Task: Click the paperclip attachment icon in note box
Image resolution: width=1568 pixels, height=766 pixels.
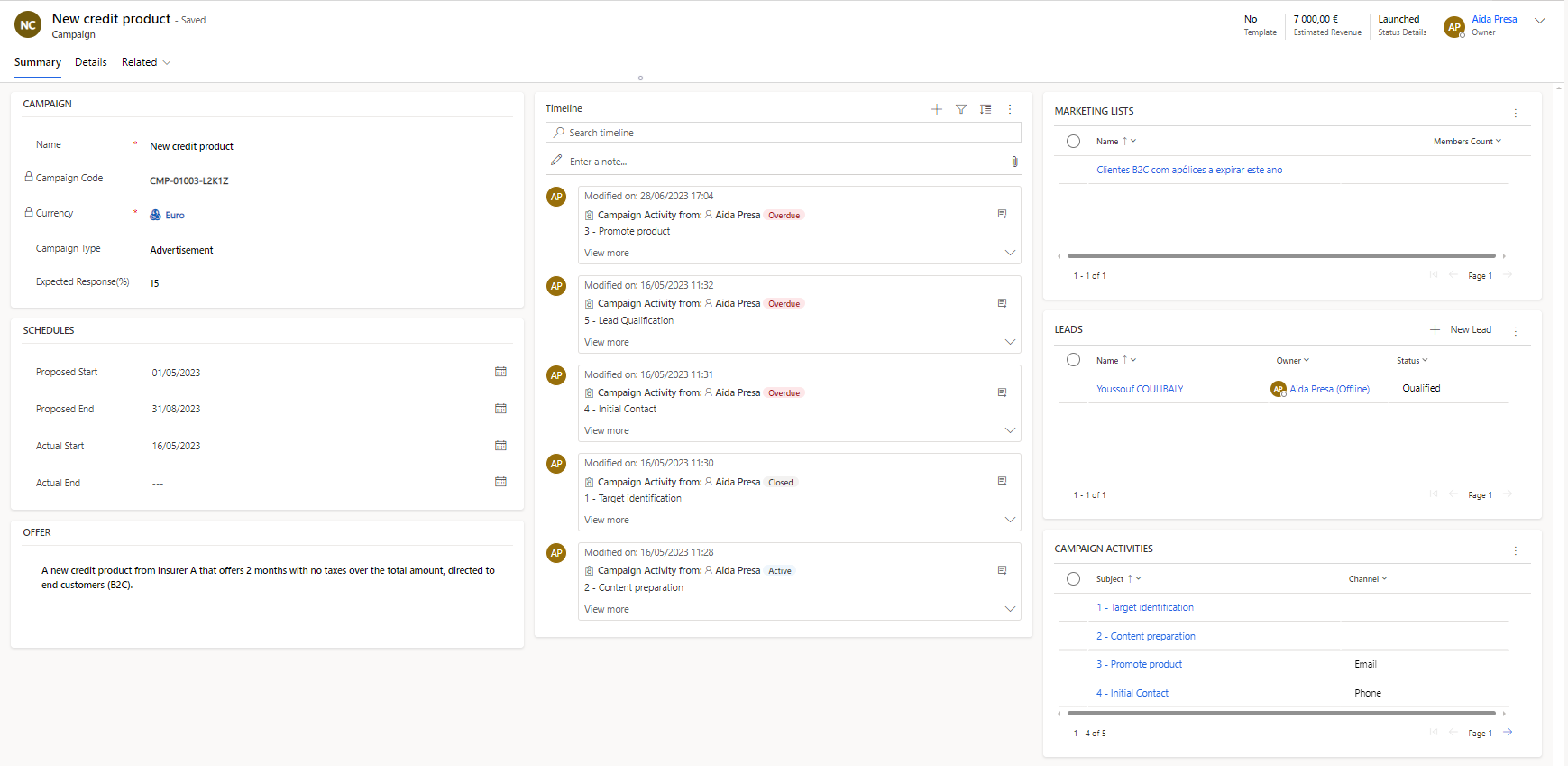Action: point(1014,162)
